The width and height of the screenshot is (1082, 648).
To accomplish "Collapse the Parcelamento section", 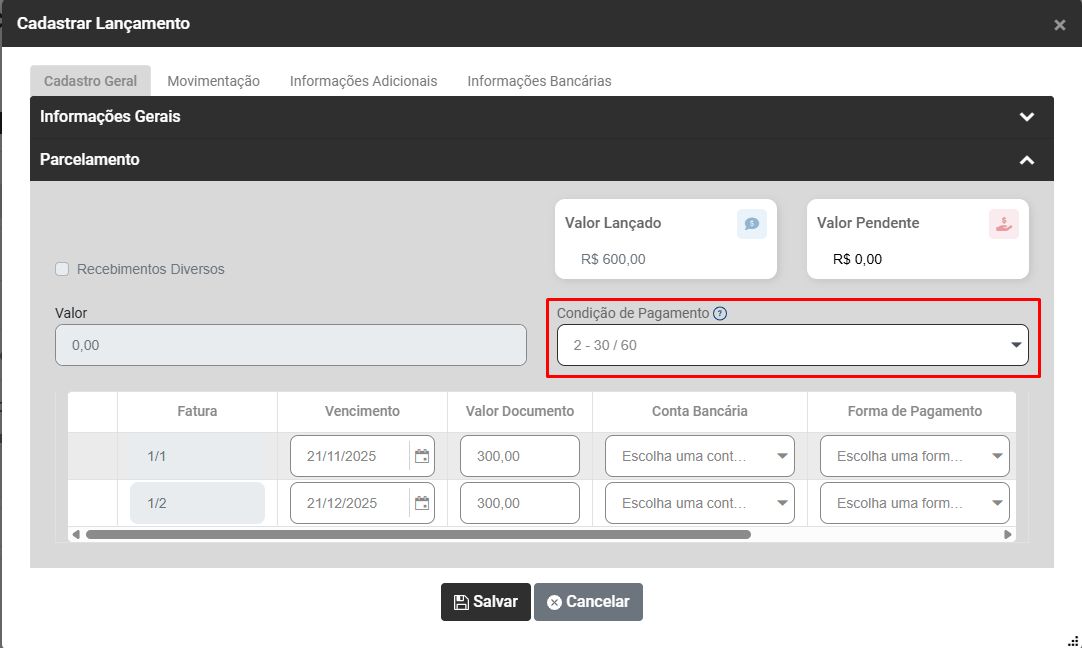I will pos(542,159).
